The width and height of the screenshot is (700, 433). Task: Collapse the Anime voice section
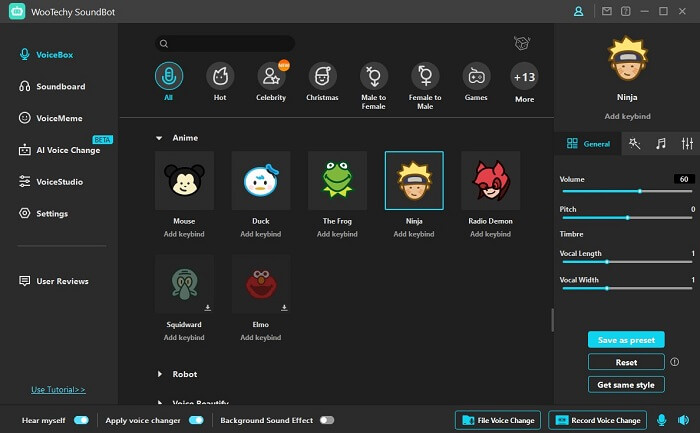[x=159, y=137]
